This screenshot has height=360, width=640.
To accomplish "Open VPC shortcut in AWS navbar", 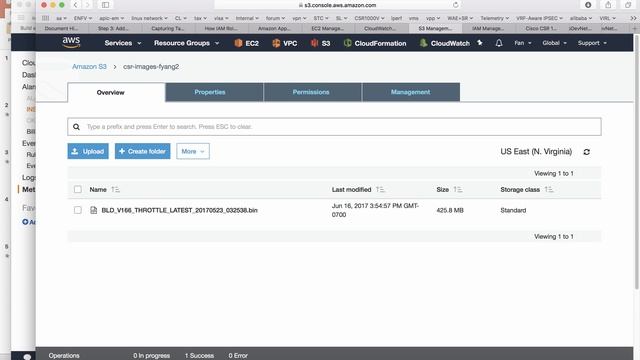I will (x=284, y=43).
